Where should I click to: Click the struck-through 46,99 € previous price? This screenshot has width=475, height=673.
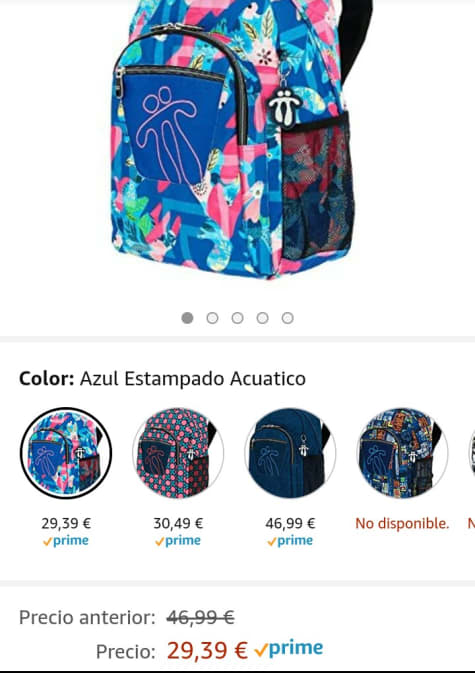click(x=200, y=618)
